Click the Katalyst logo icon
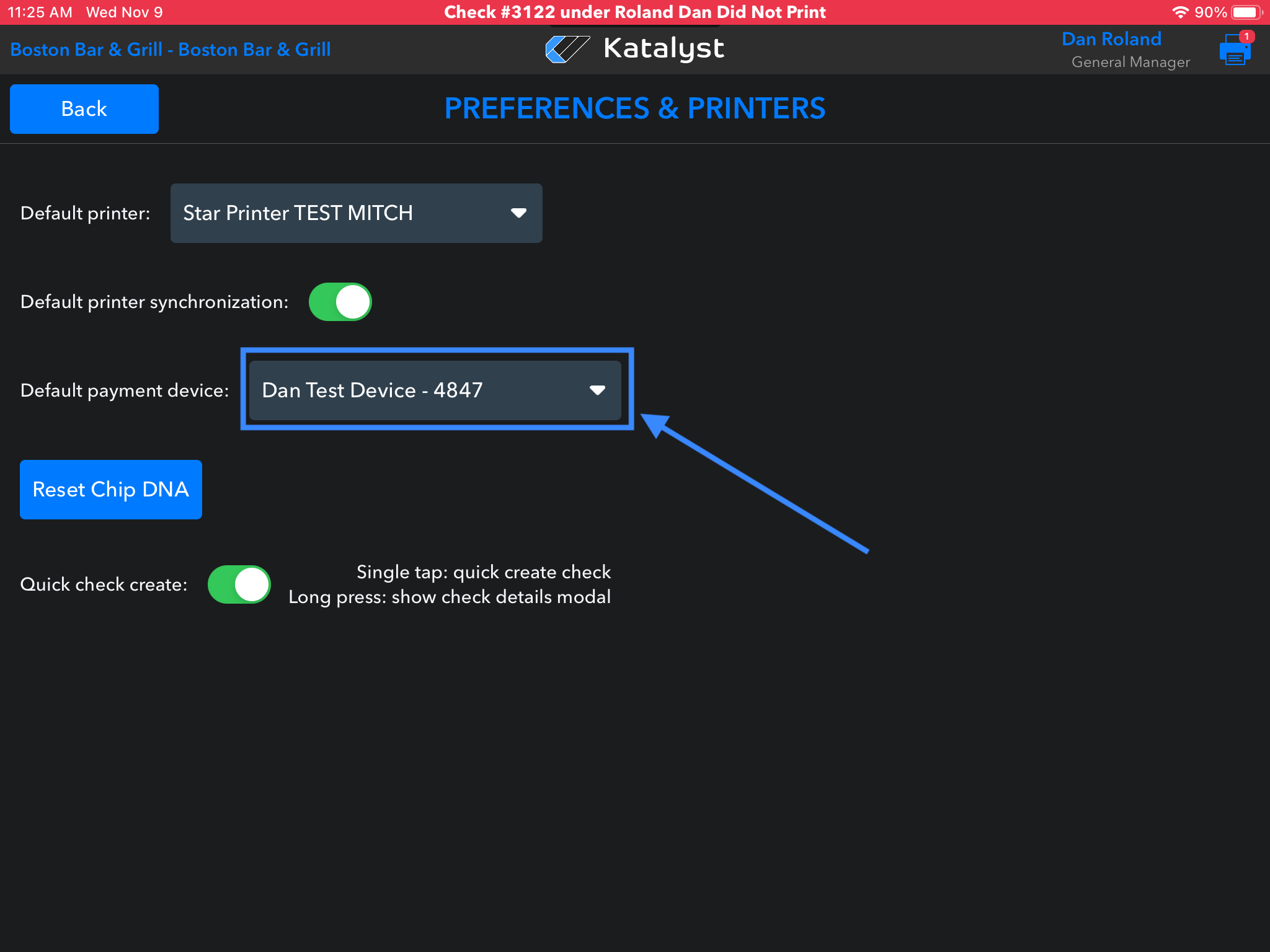This screenshot has height=952, width=1270. (x=567, y=49)
